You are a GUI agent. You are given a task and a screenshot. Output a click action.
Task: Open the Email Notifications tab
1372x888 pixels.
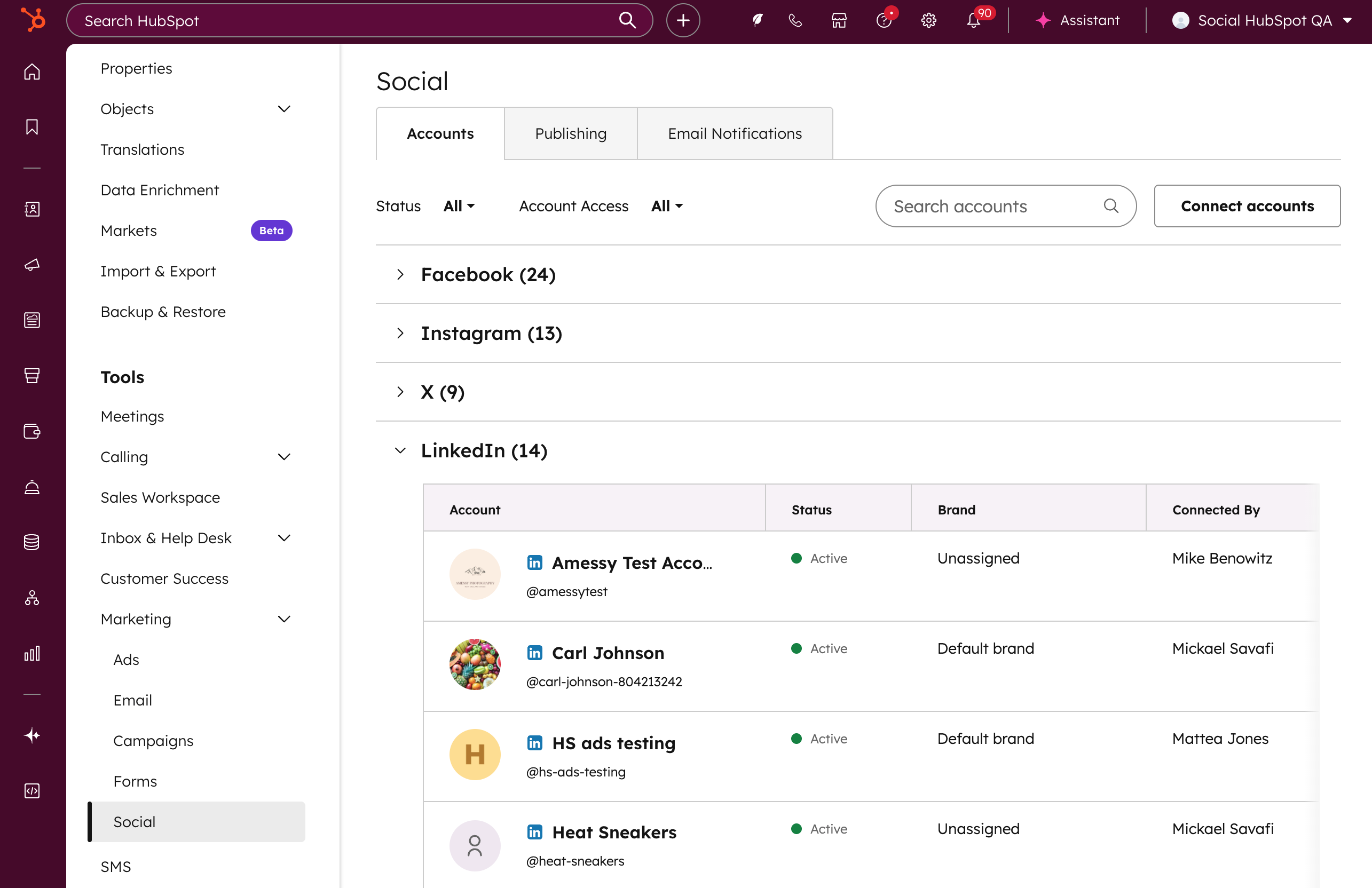tap(735, 133)
